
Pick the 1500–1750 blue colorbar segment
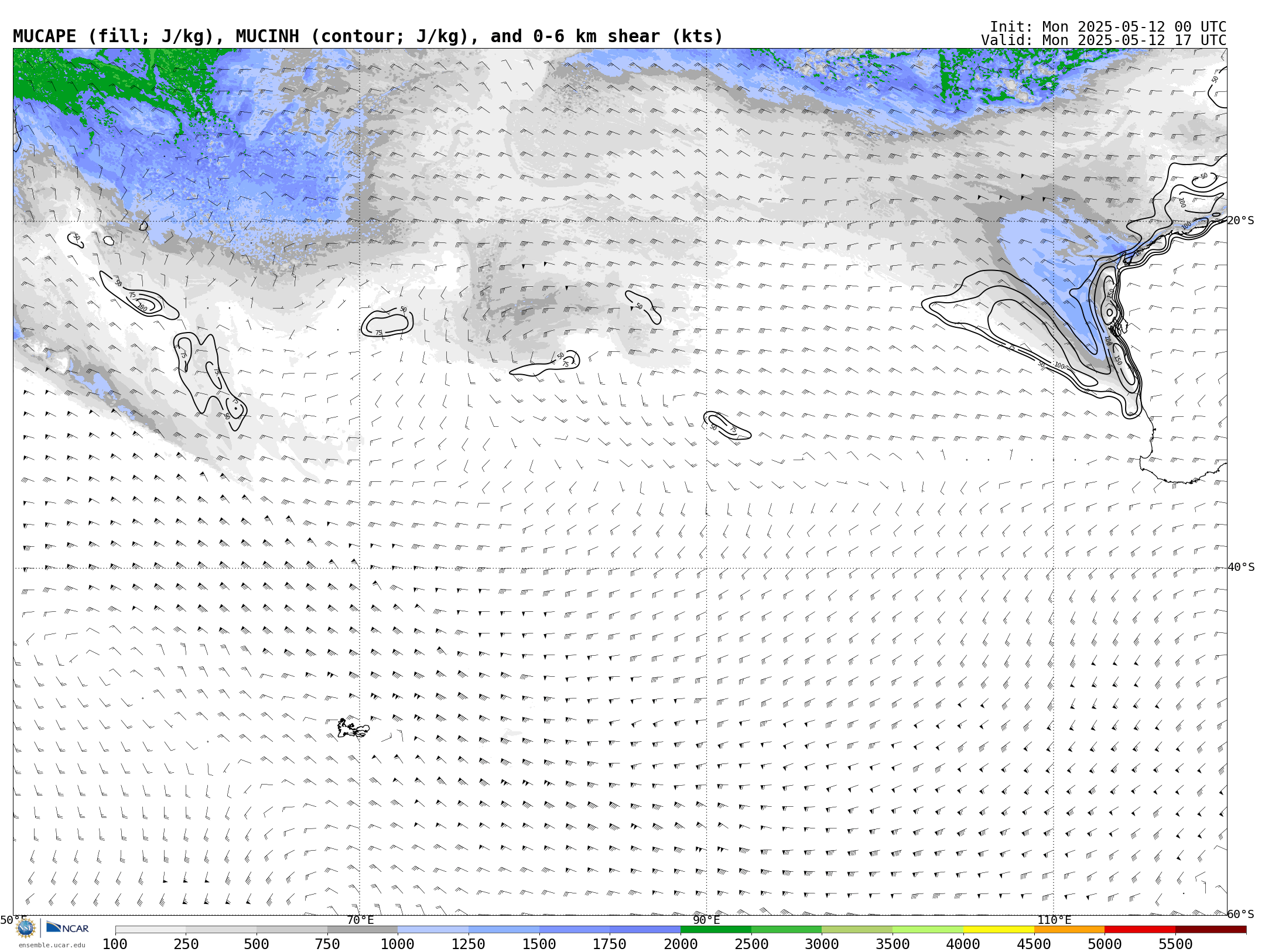575,930
